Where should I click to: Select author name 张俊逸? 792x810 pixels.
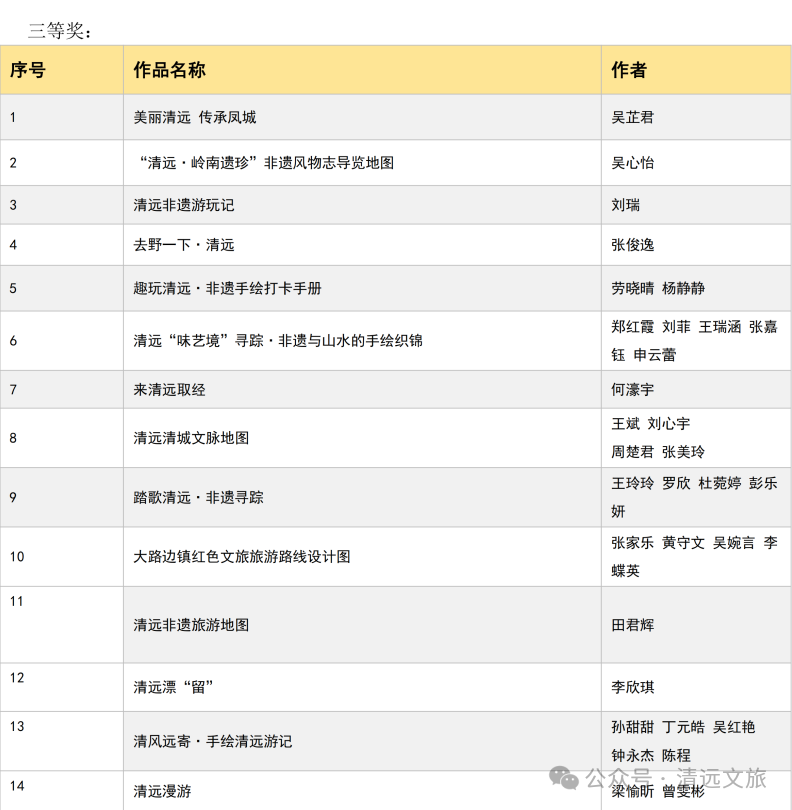pyautogui.click(x=632, y=244)
